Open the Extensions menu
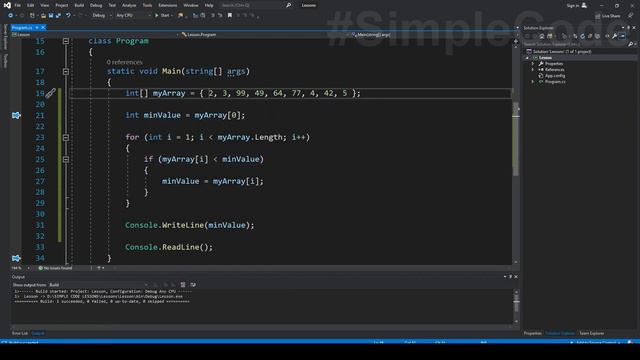 pos(167,5)
